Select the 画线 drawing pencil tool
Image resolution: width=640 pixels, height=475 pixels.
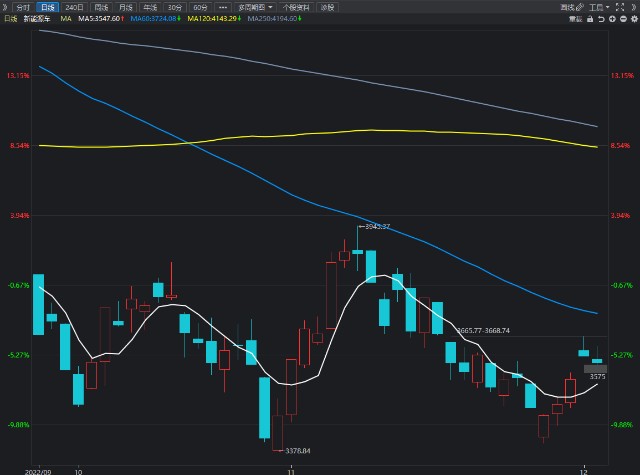[x=572, y=7]
